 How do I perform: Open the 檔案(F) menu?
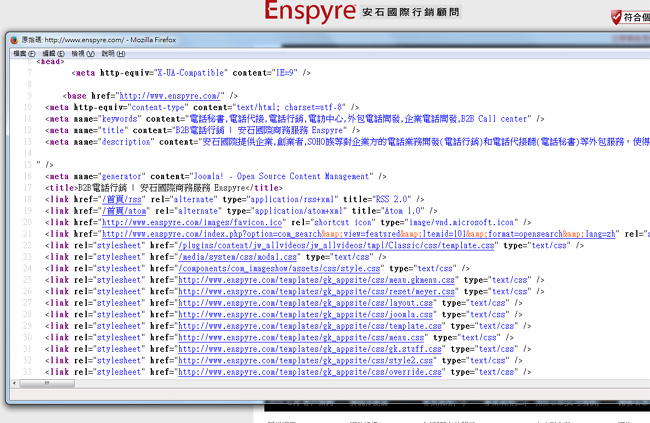(x=24, y=53)
